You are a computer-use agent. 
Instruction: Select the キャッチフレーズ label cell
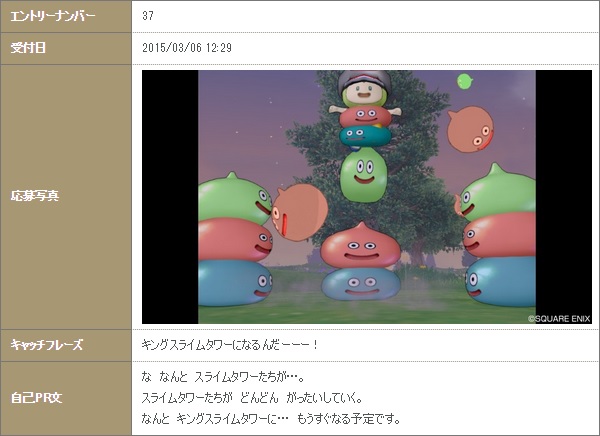[x=66, y=345]
